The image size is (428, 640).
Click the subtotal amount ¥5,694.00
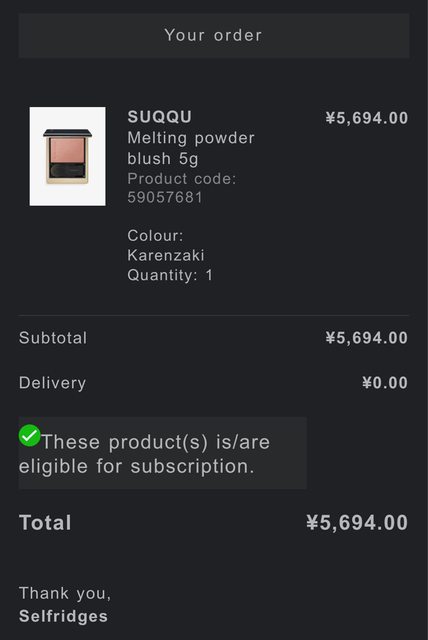(x=366, y=338)
